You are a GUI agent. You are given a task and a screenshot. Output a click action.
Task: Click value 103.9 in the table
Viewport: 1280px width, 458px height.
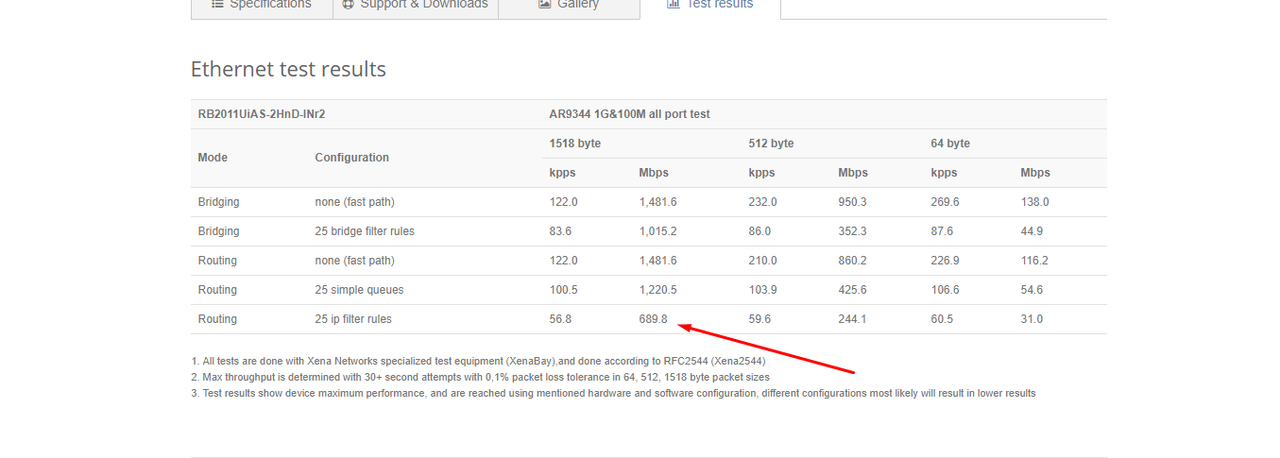[x=763, y=290]
